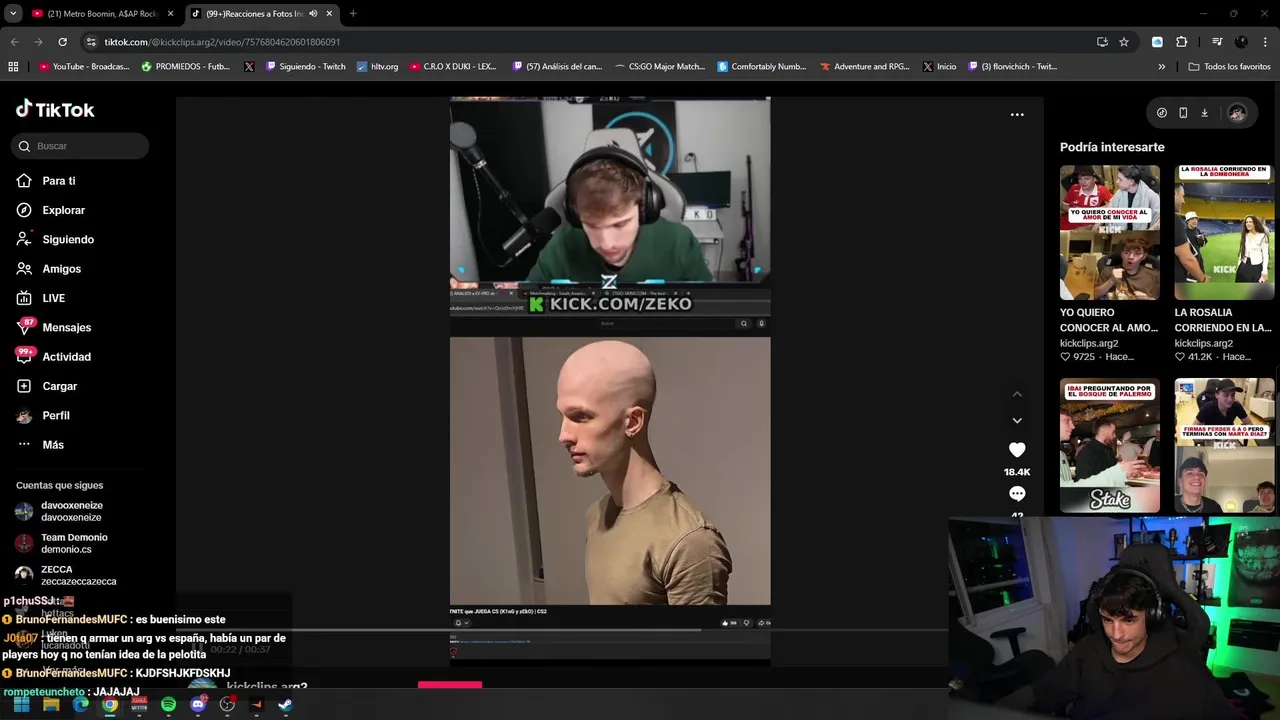The height and width of the screenshot is (720, 1280).
Task: Open the Inicio X bookmark
Action: (x=939, y=67)
